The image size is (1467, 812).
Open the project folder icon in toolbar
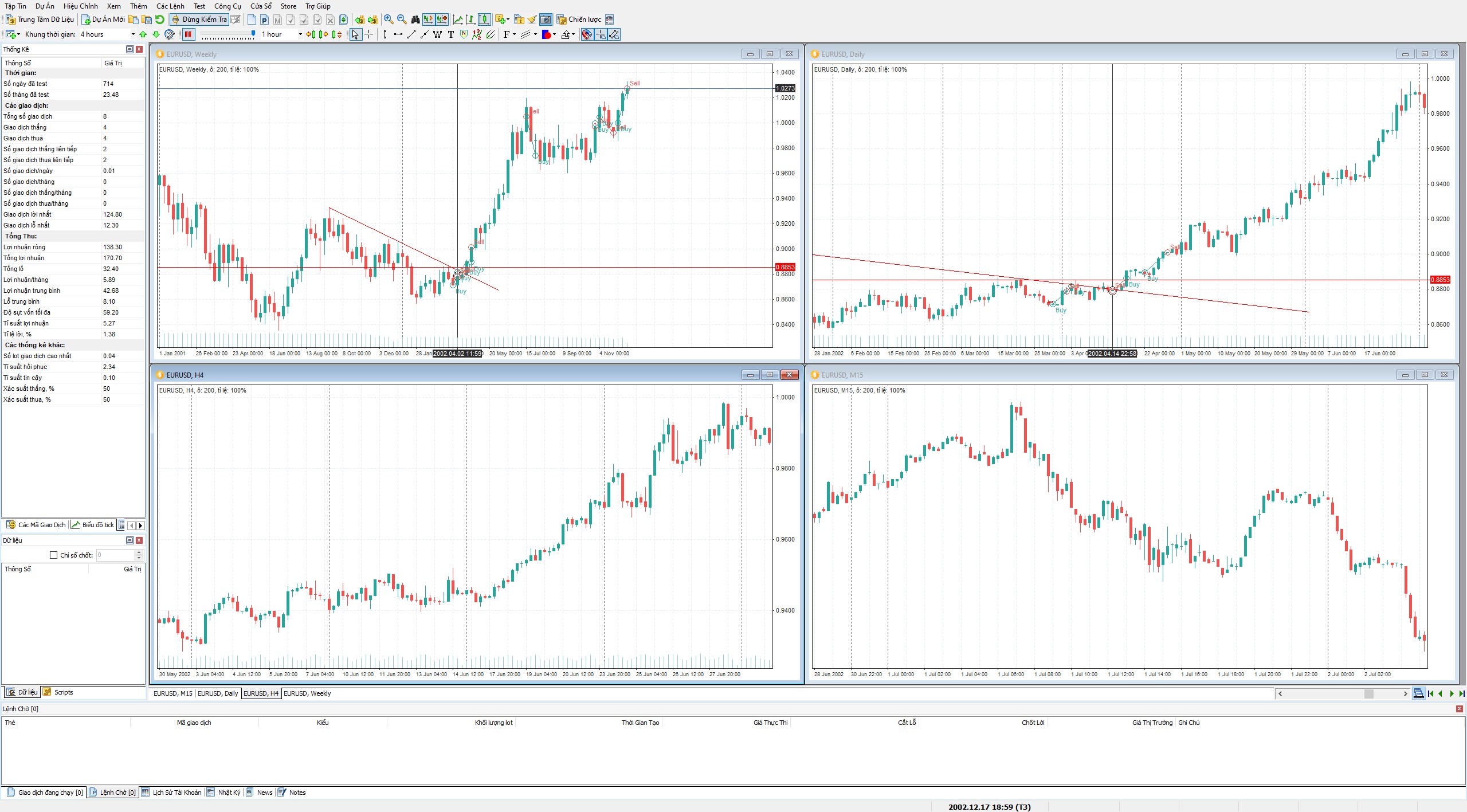134,19
